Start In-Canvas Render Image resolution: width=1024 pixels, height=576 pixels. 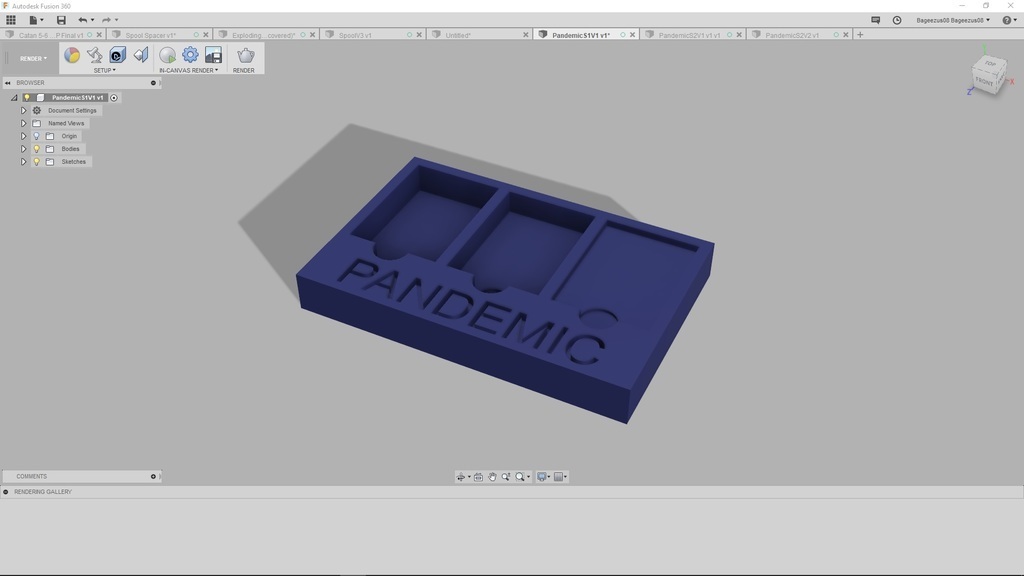coord(167,55)
